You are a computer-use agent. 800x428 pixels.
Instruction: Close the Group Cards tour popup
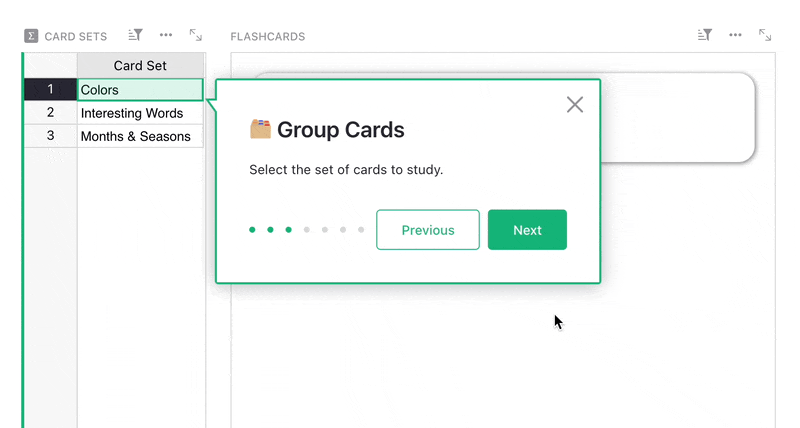[x=575, y=104]
